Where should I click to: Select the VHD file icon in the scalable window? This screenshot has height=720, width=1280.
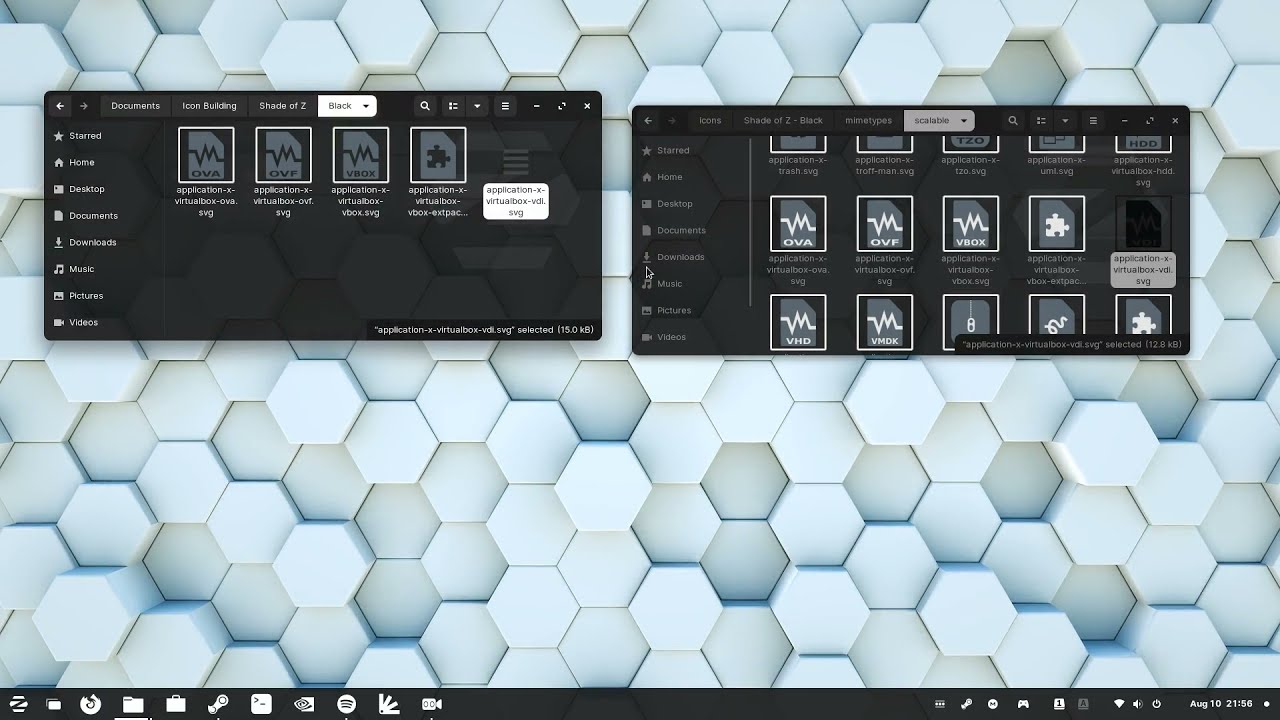[x=798, y=322]
